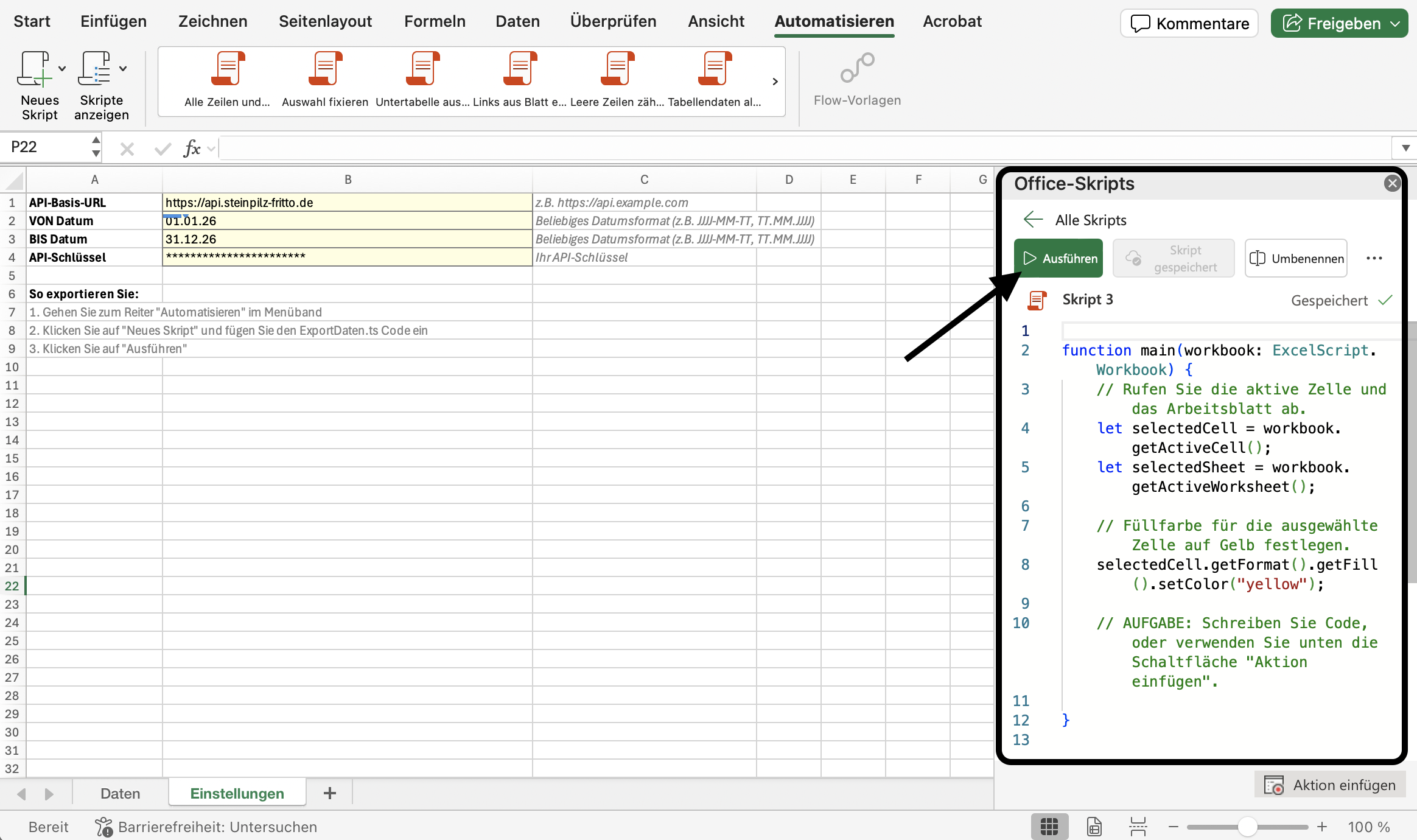This screenshot has width=1417, height=840.
Task: Open the Skripte anzeigen panel icon
Action: (96, 69)
